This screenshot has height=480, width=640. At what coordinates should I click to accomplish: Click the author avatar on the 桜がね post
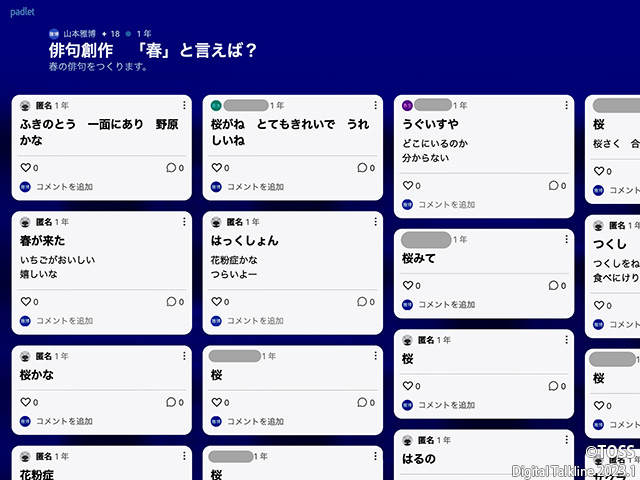tap(216, 105)
